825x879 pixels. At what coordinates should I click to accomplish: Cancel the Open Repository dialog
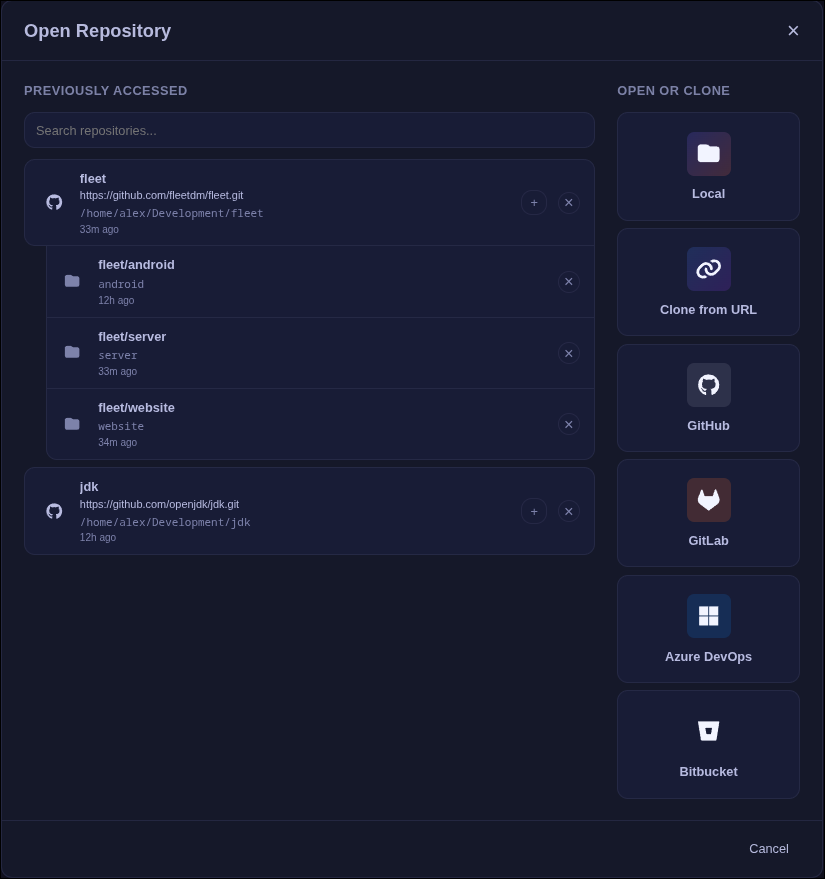click(x=768, y=848)
